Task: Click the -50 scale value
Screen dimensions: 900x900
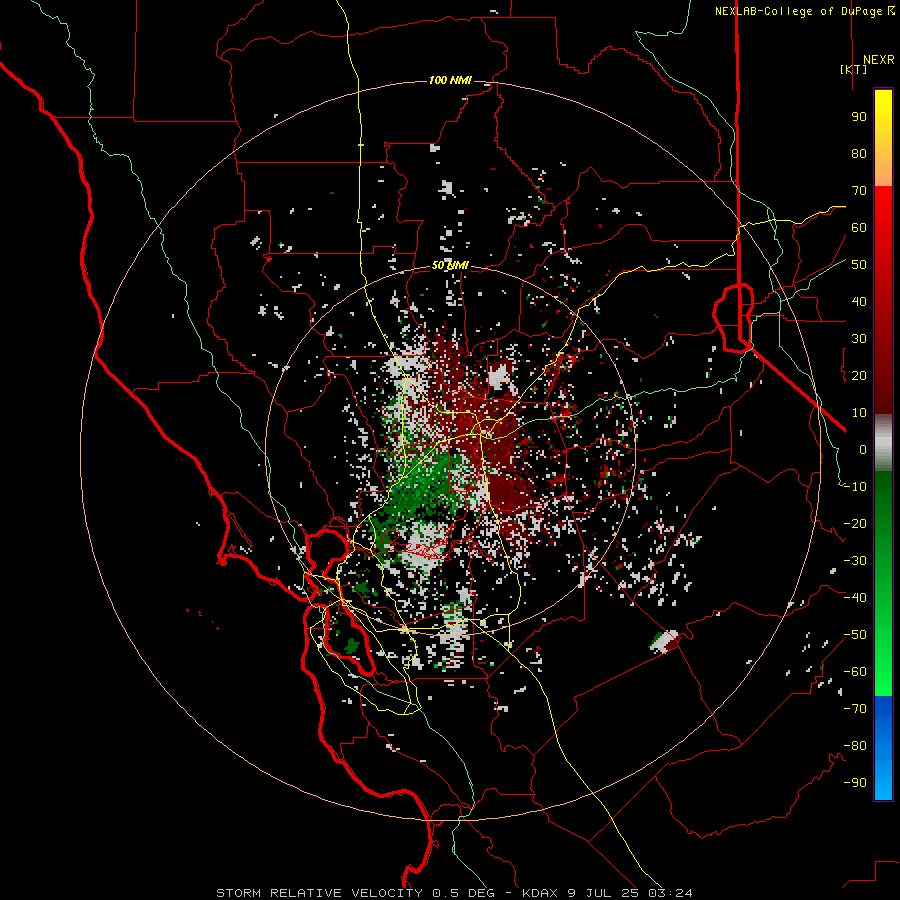Action: click(855, 635)
